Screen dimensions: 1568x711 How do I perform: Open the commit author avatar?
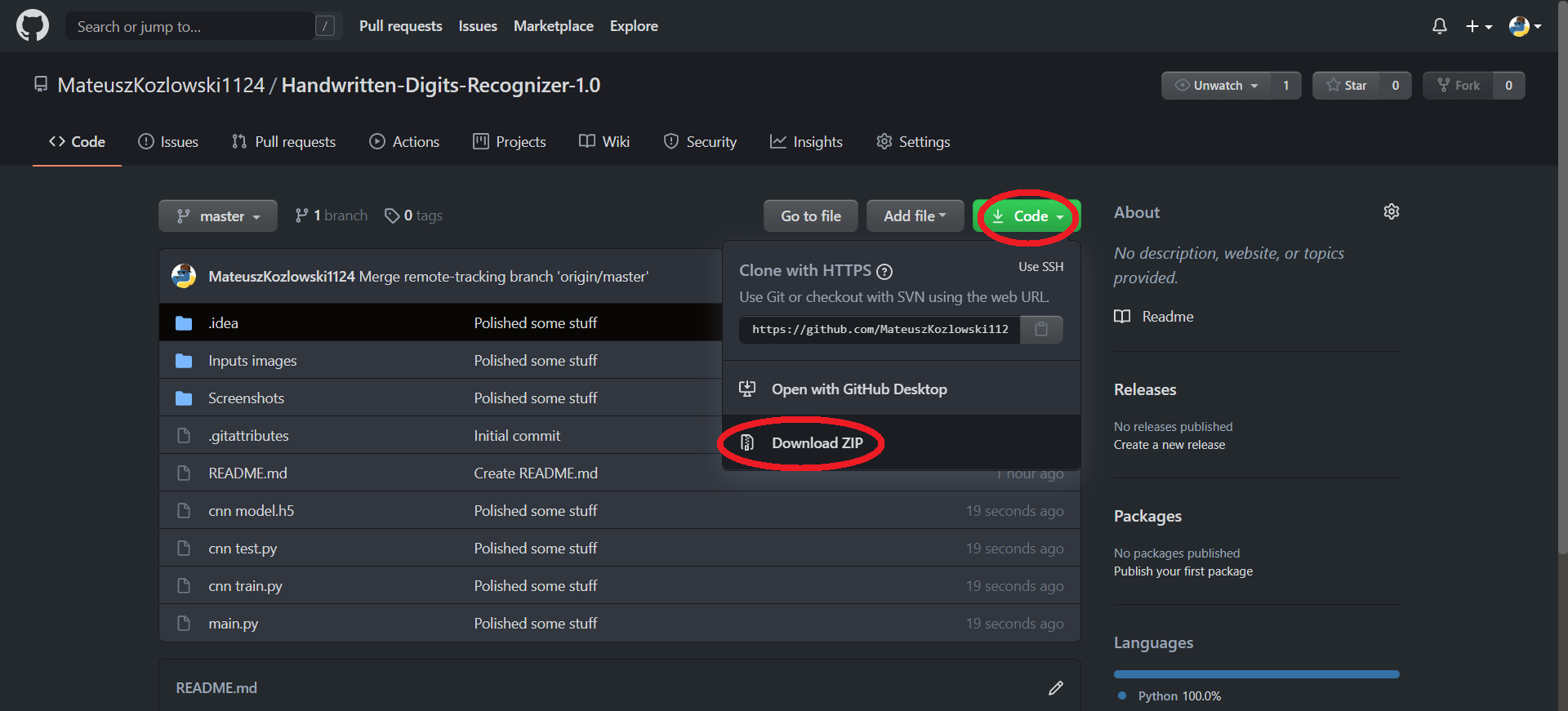click(184, 276)
